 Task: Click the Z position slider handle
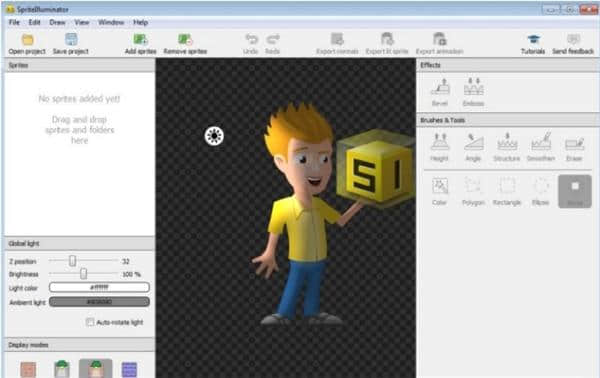coord(72,261)
